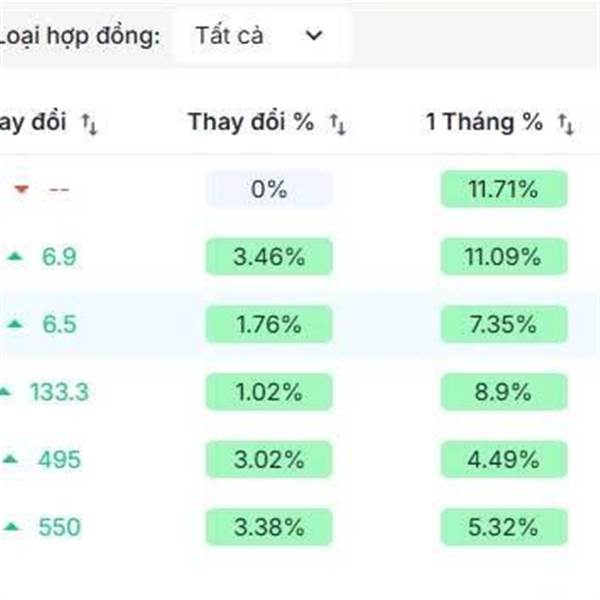The width and height of the screenshot is (600, 600).
Task: Click green up triangle beside 550
Action: [x=11, y=527]
